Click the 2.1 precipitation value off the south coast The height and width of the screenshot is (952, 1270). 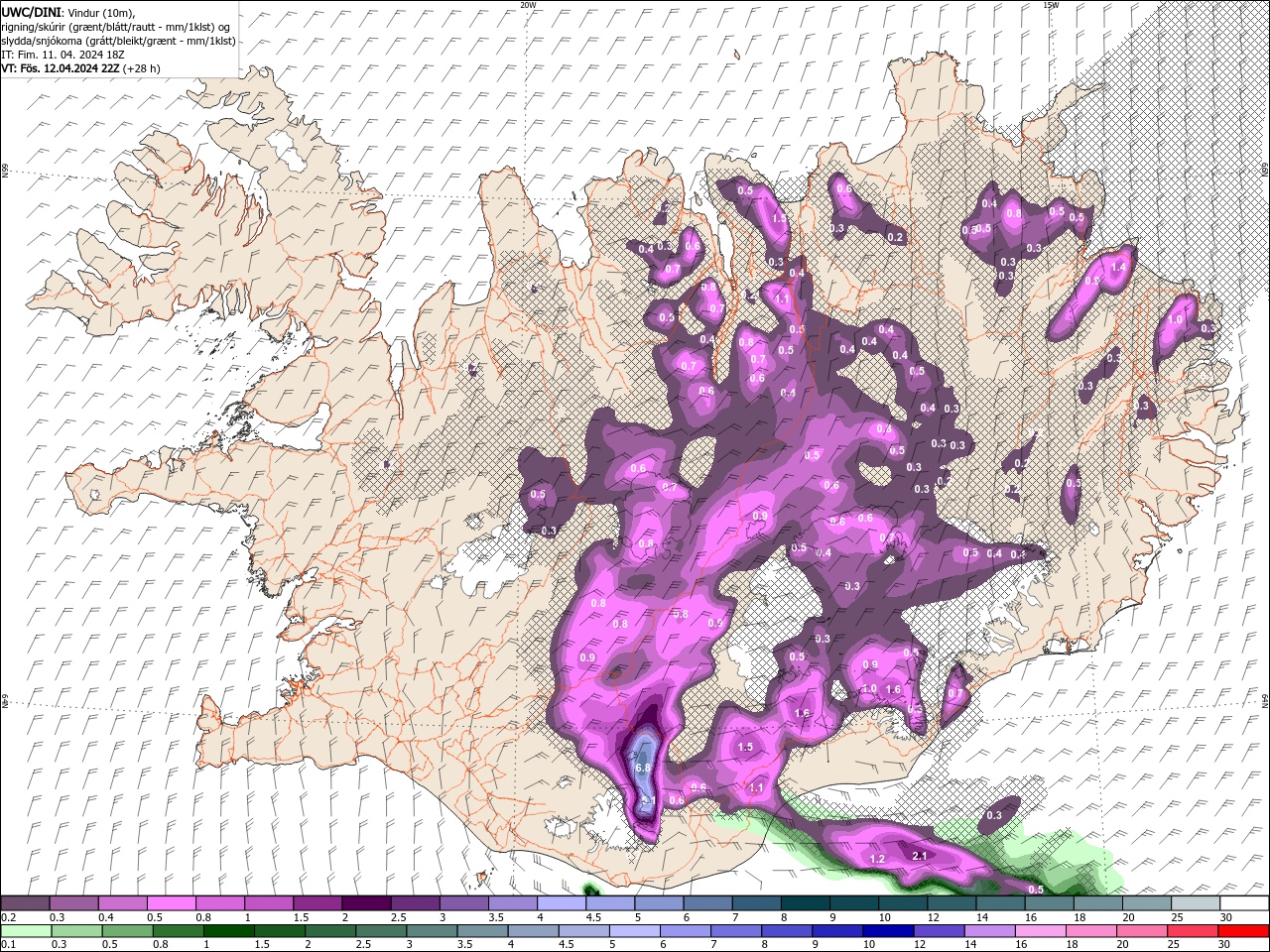pos(919,856)
